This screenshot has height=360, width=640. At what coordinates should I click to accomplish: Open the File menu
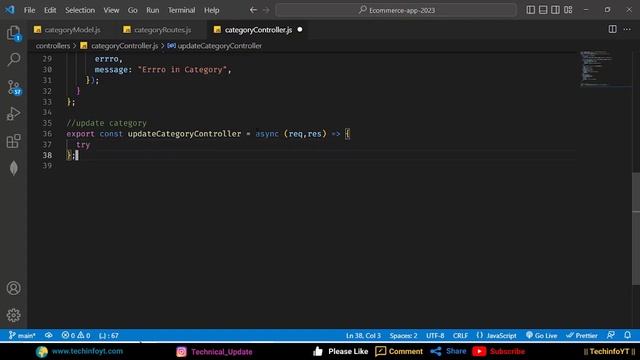point(29,10)
